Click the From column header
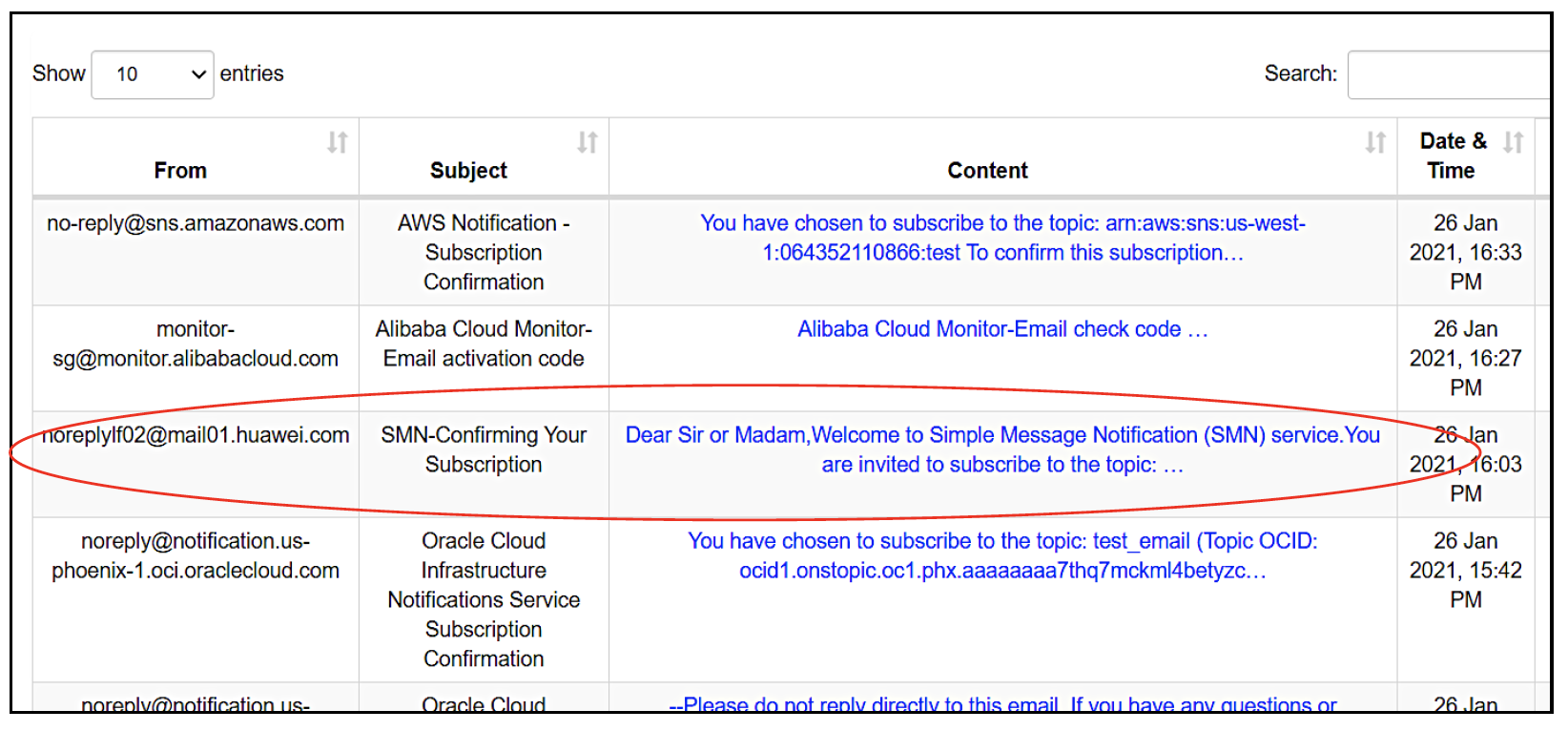1568x731 pixels. coord(196,157)
